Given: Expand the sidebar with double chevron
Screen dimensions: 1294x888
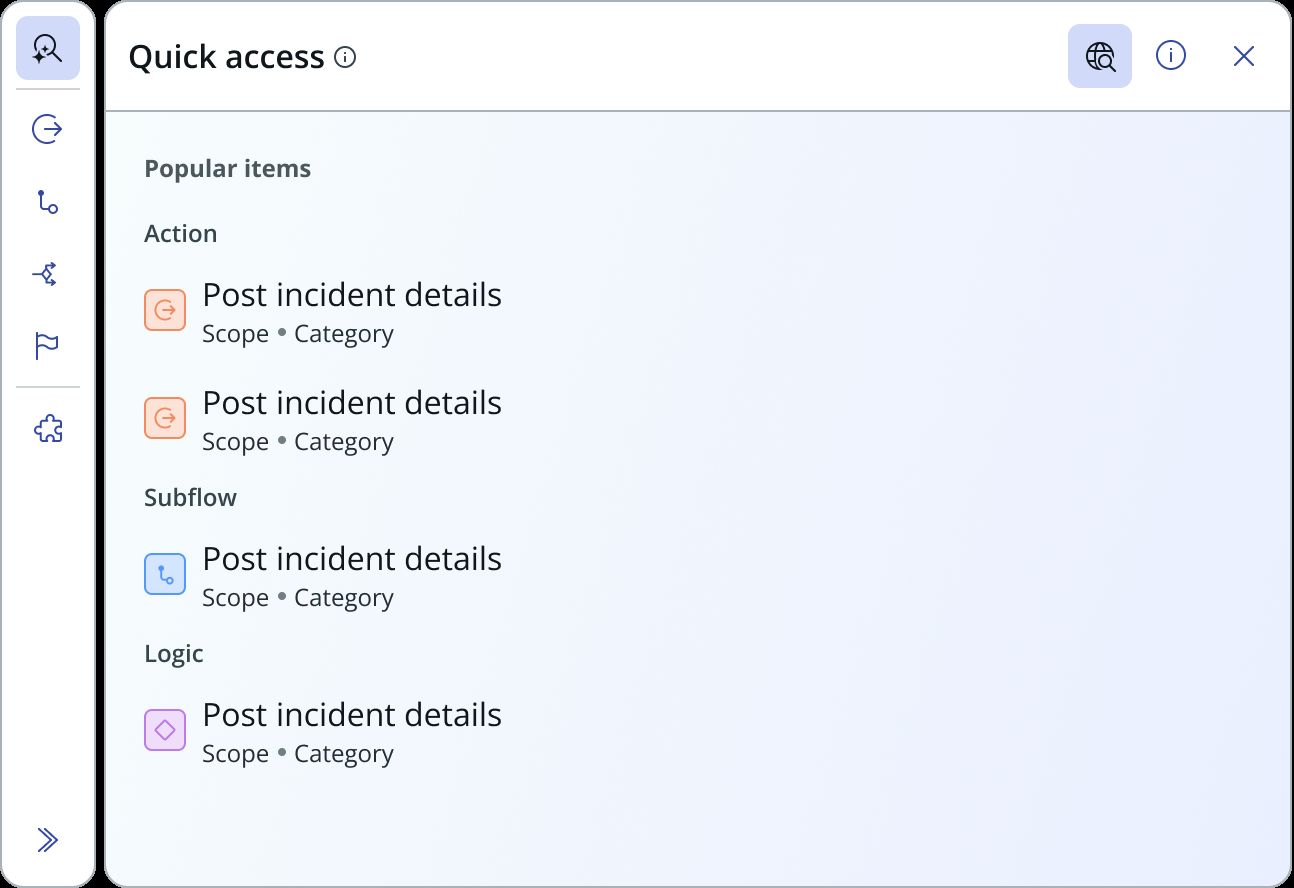Looking at the screenshot, I should tap(48, 840).
